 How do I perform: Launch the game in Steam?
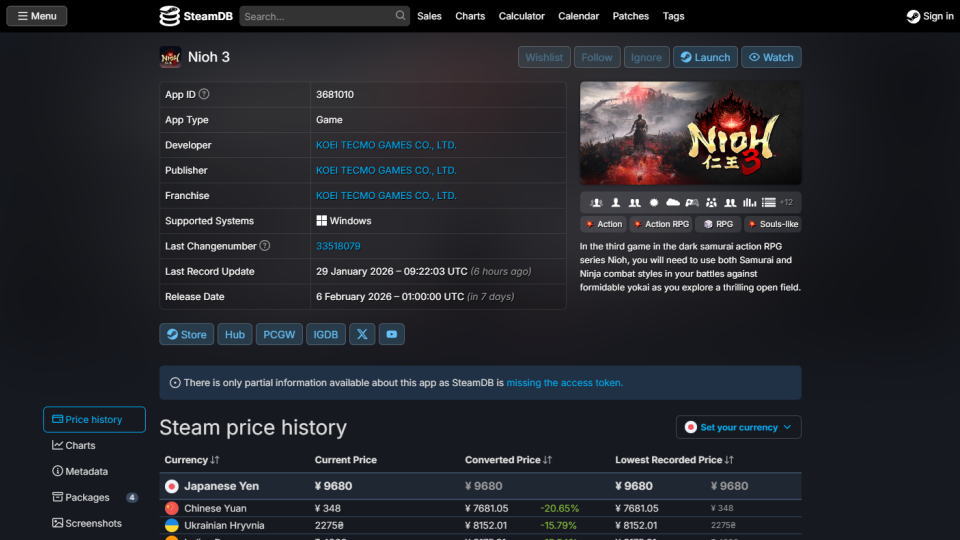pyautogui.click(x=705, y=57)
